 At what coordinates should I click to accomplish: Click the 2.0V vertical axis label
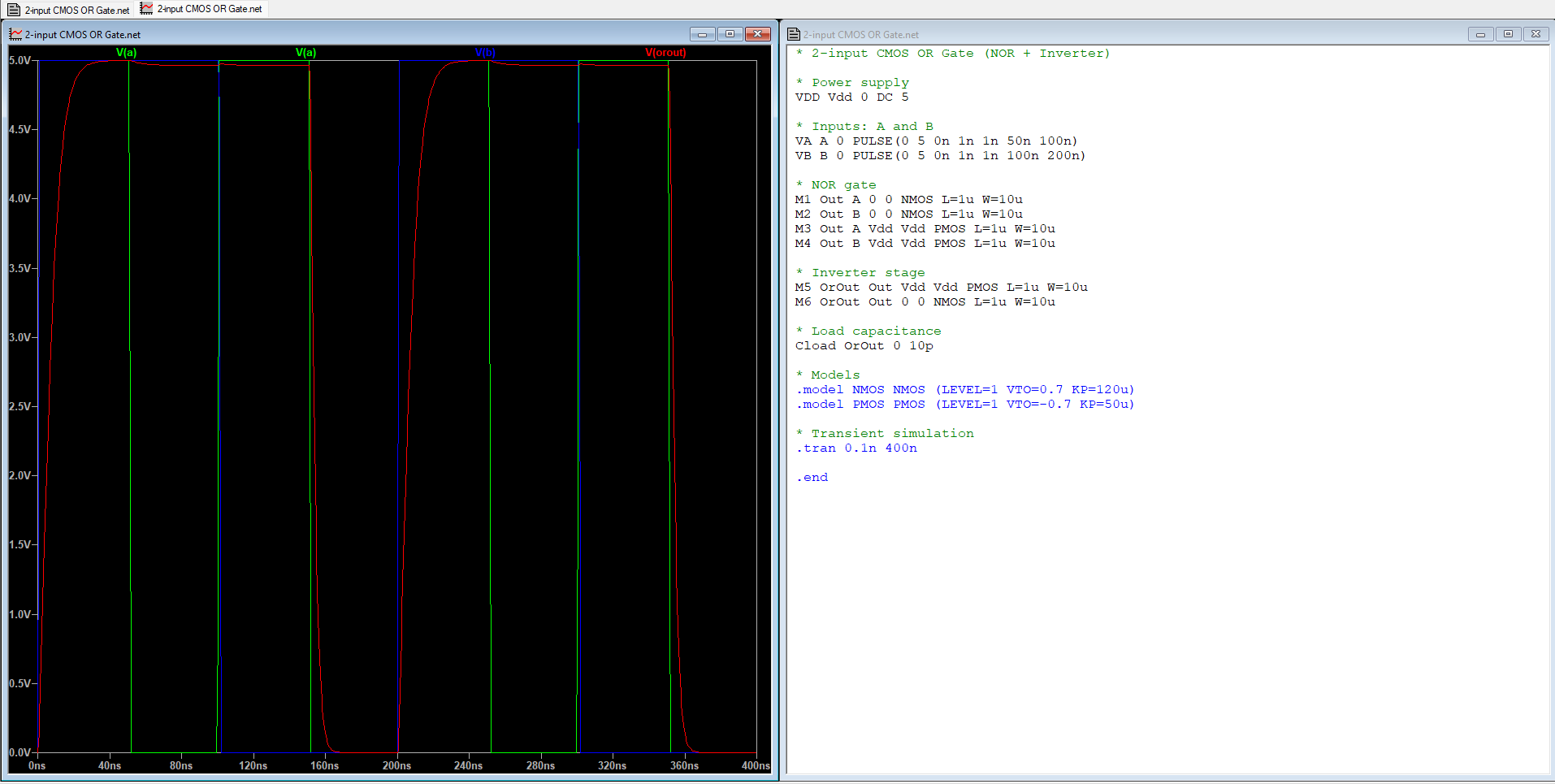point(20,475)
